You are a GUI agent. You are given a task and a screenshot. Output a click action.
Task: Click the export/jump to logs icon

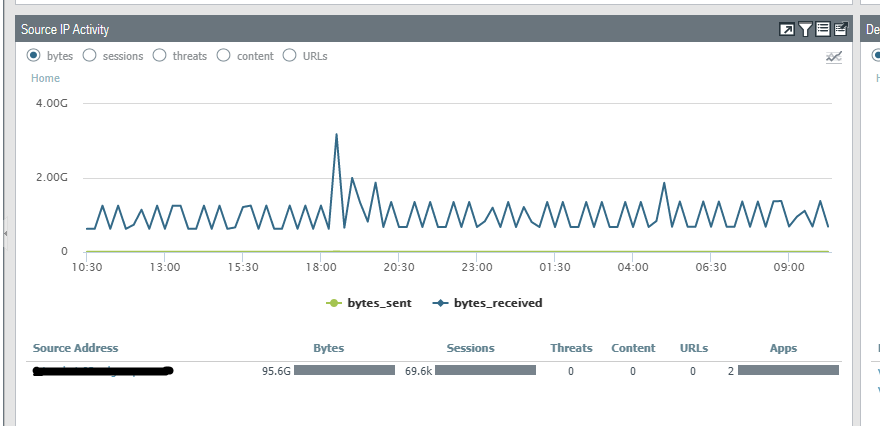[841, 30]
